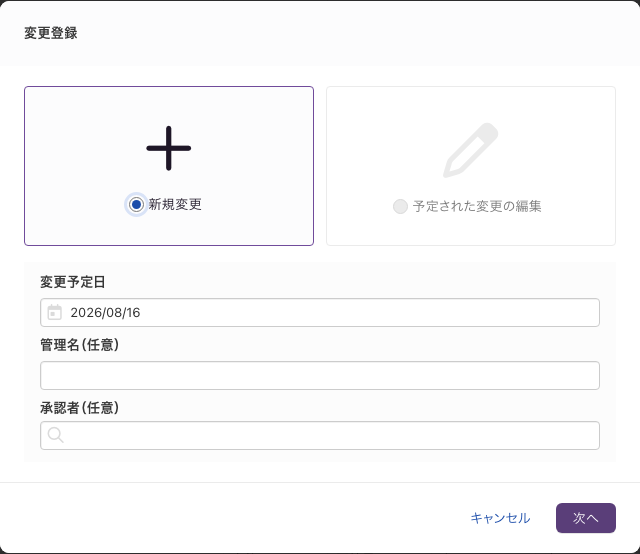Click the 承認者(任意) label
Viewport: 640px width, 554px height.
tap(80, 408)
